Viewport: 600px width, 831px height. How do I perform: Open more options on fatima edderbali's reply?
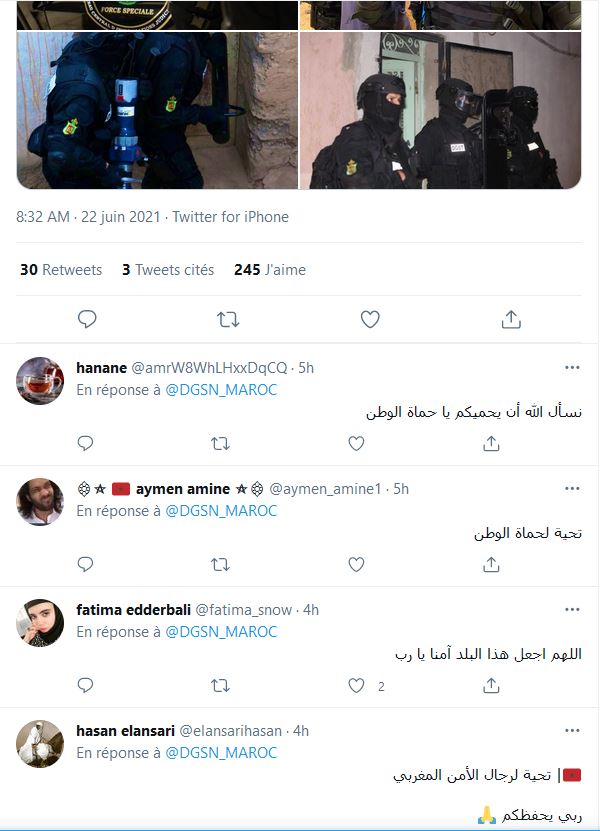click(x=572, y=609)
